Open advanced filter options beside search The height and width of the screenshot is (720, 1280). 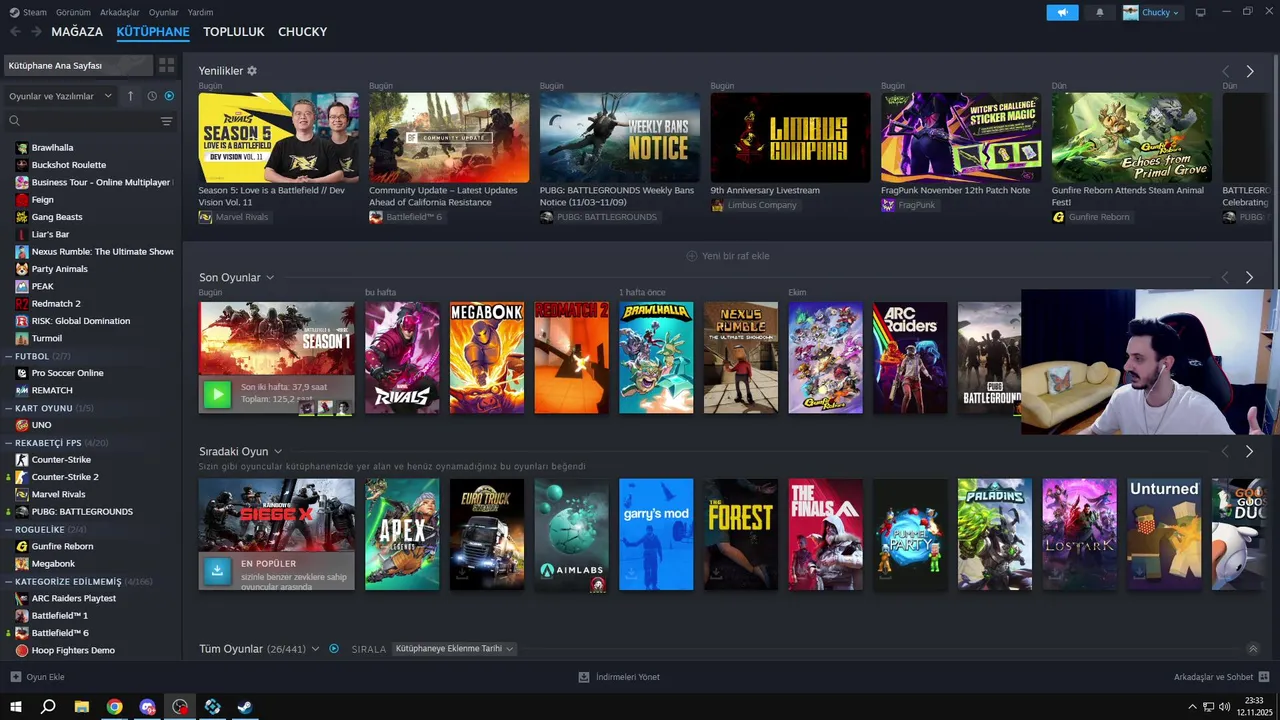tap(167, 121)
